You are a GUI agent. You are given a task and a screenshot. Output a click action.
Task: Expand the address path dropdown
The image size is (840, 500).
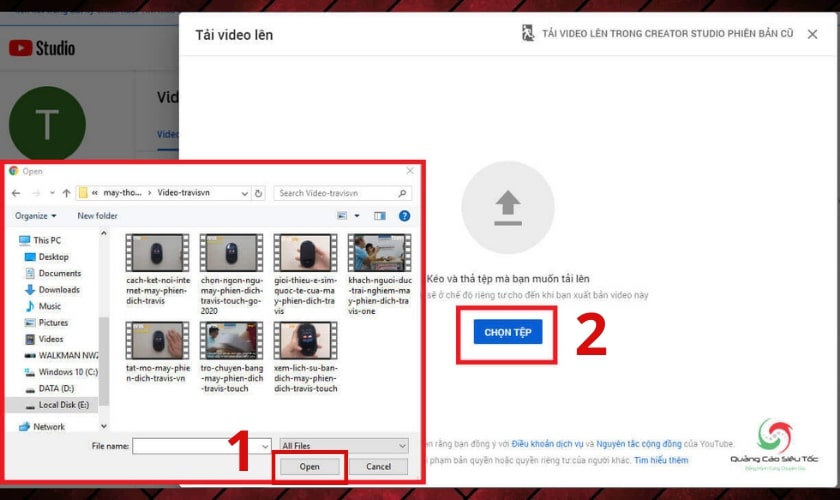coord(244,193)
